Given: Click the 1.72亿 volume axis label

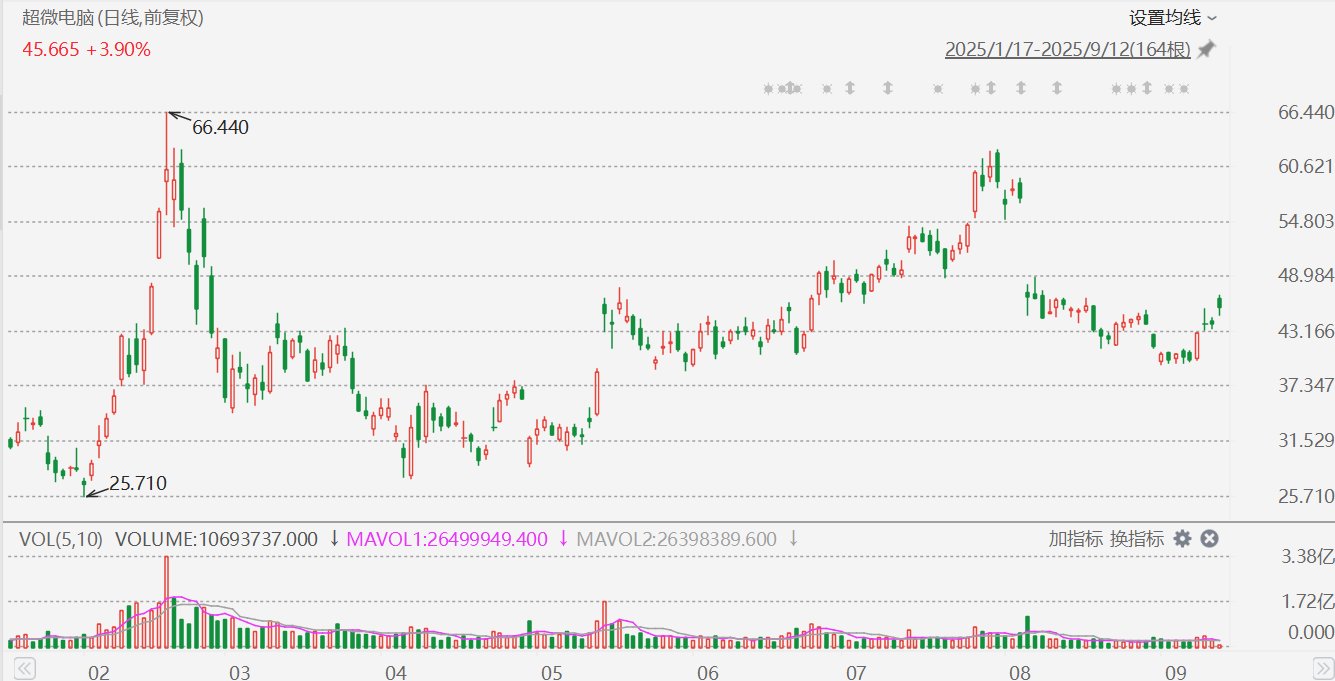Looking at the screenshot, I should click(x=1308, y=602).
